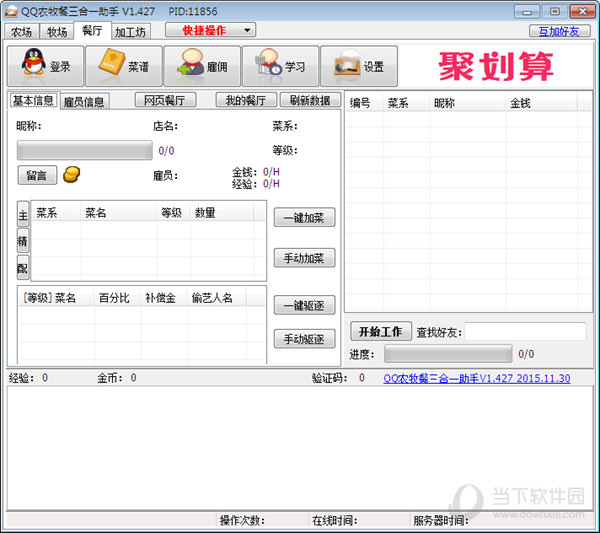Screen dimensions: 600x533
Task: Click the 互加好友 link button
Action: point(559,31)
